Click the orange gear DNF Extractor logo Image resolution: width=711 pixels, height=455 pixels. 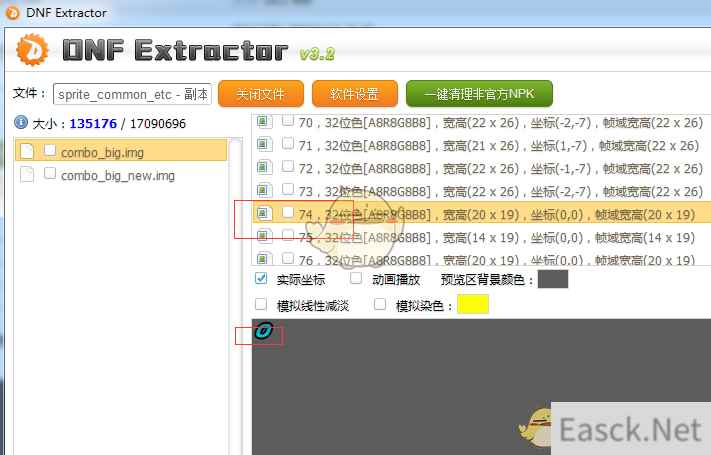(x=32, y=49)
